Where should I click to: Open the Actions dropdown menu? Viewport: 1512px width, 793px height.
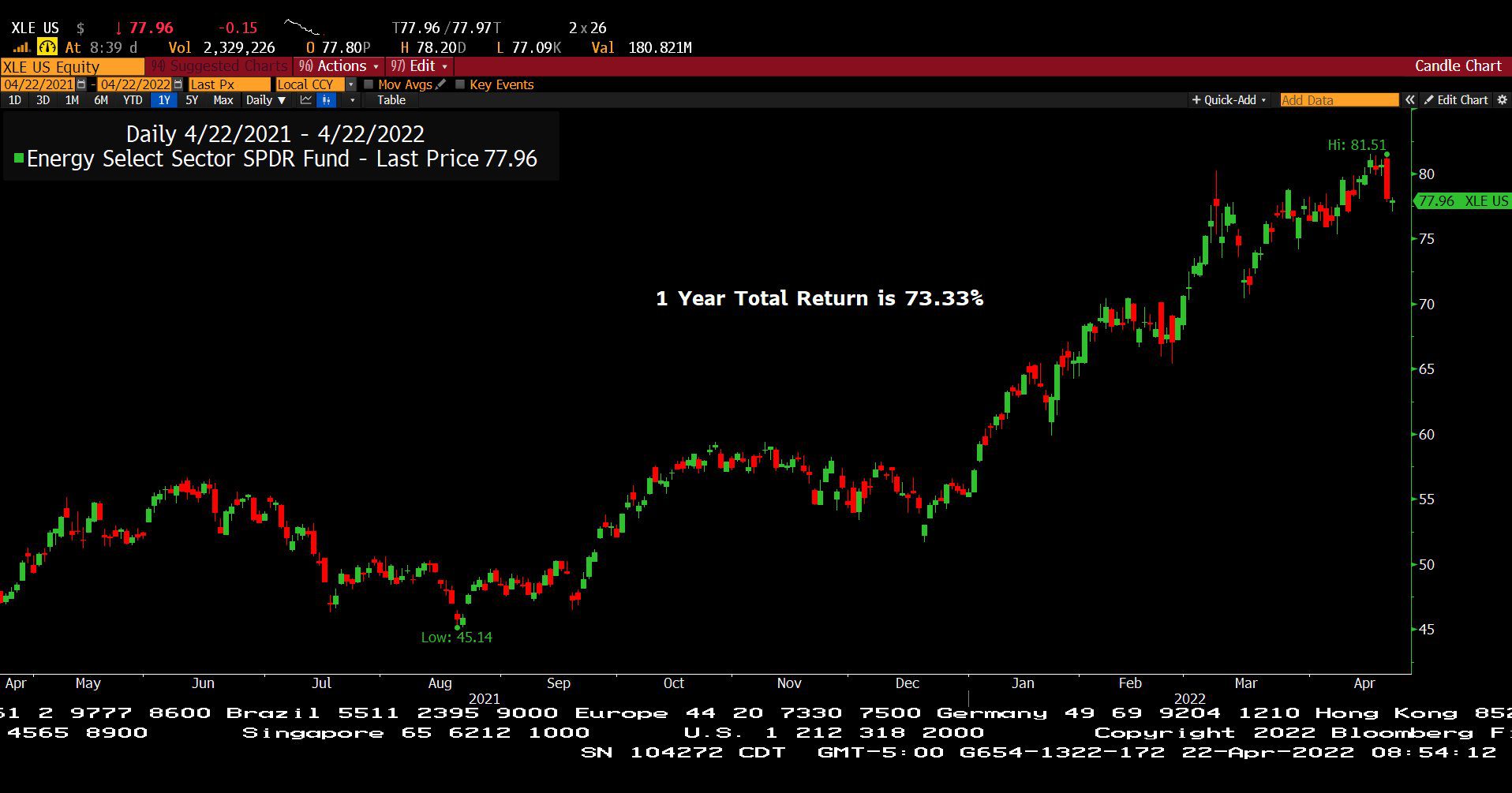(x=339, y=66)
